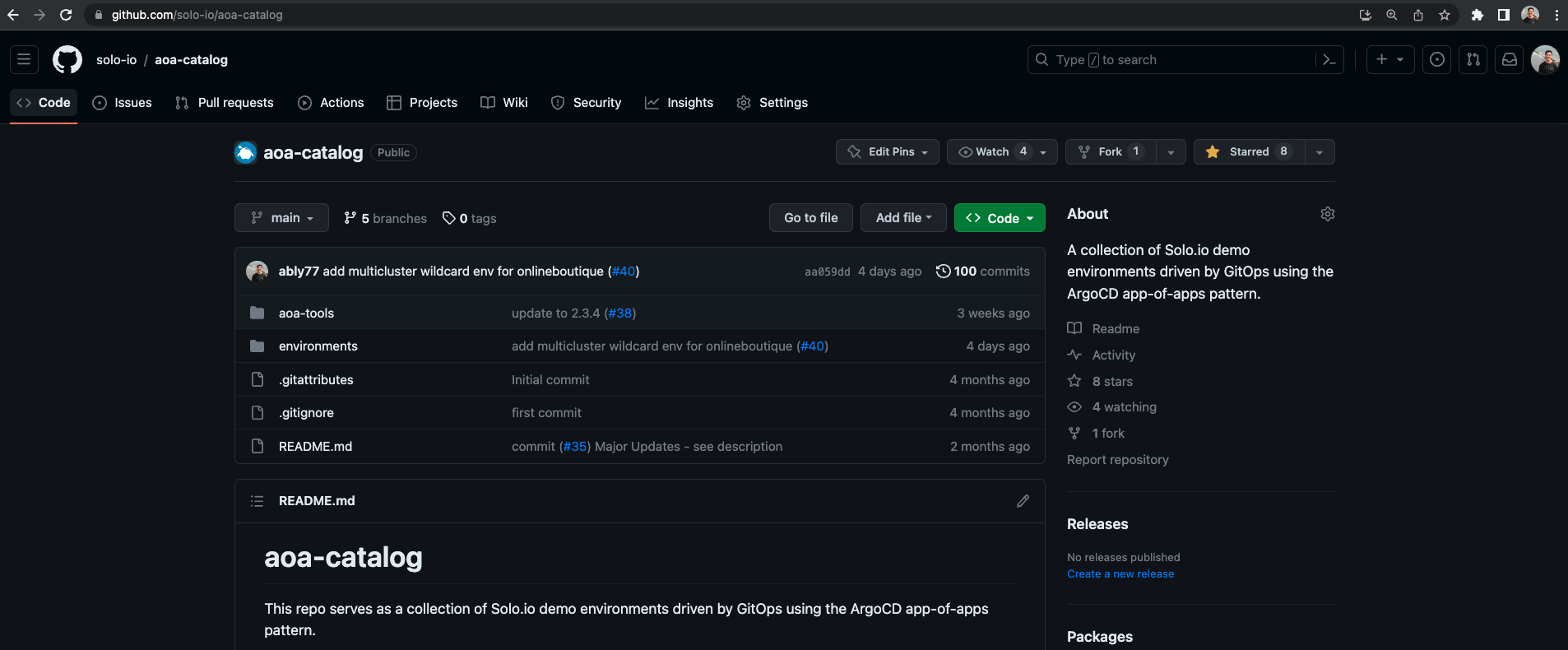1568x650 pixels.
Task: Open the Watch notifications dropdown
Action: pos(1002,151)
